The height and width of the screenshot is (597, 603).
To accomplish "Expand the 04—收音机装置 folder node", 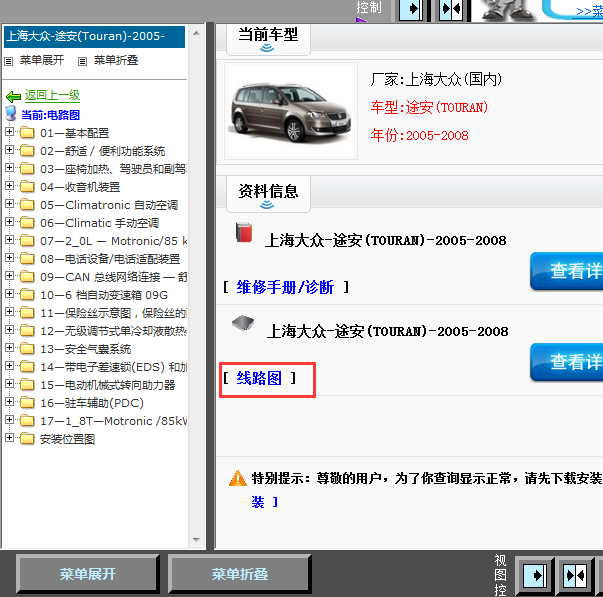I will pos(10,186).
